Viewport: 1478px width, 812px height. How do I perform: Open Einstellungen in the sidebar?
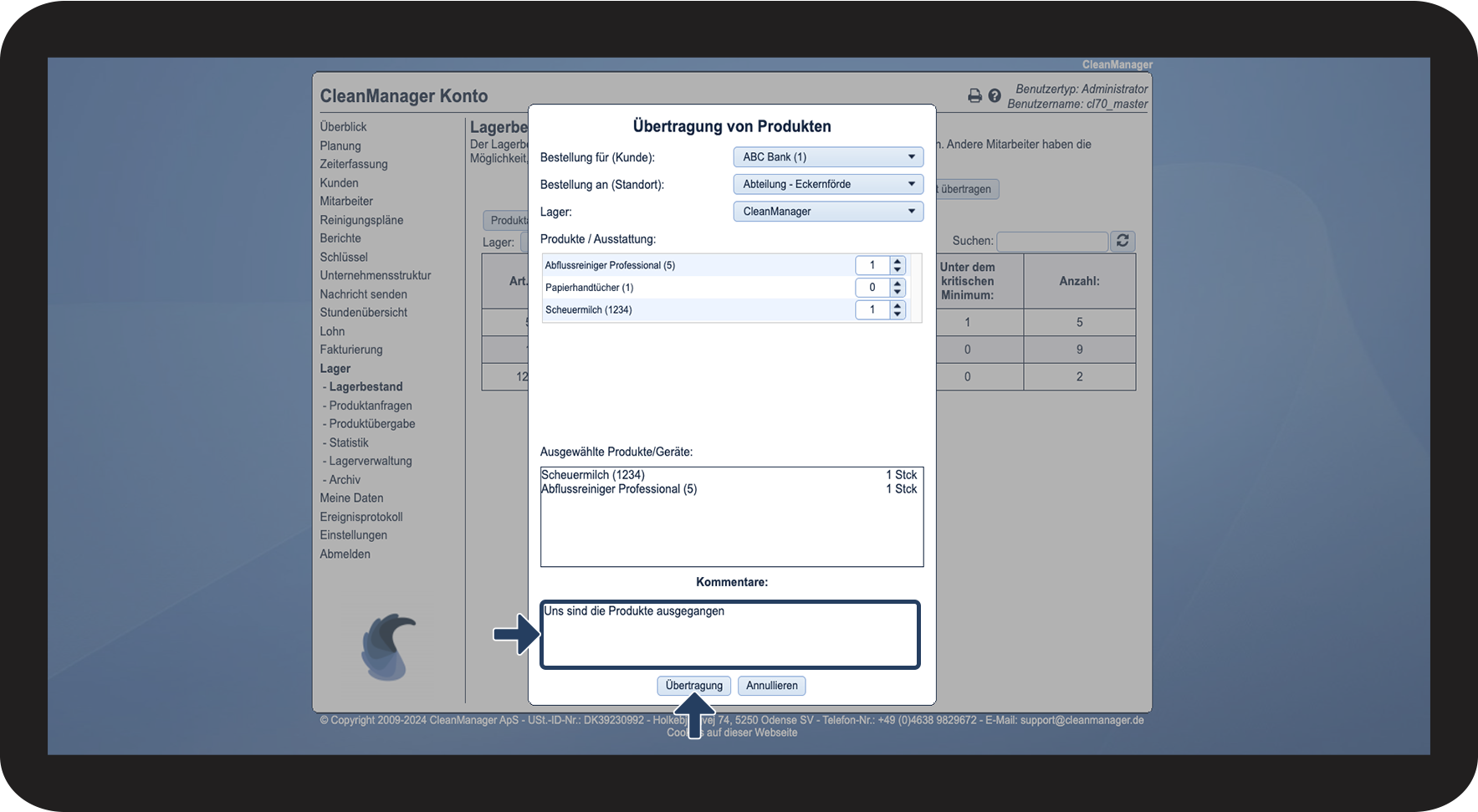(354, 535)
